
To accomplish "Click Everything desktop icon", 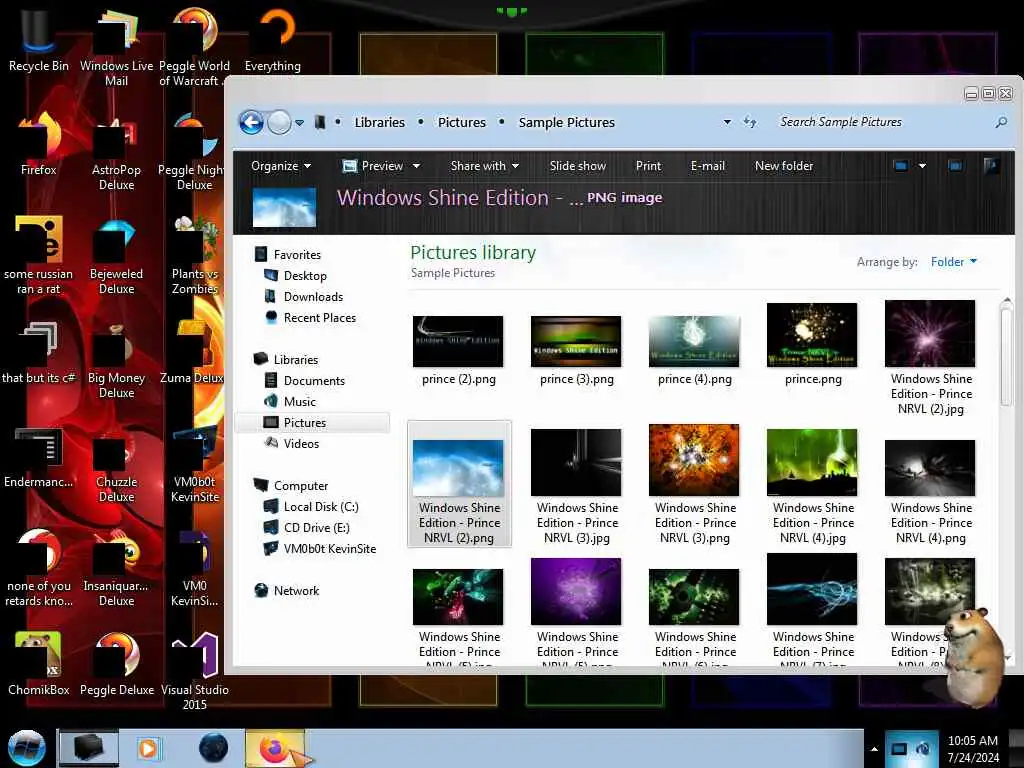I will (x=273, y=40).
